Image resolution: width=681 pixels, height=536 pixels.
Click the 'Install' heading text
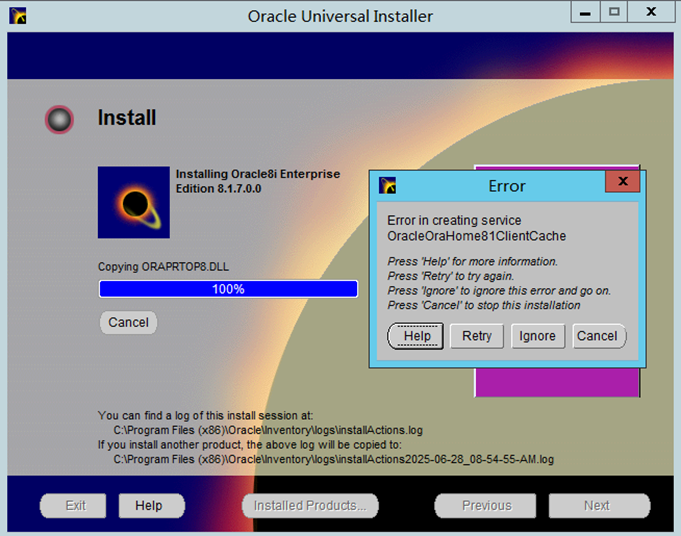point(127,118)
